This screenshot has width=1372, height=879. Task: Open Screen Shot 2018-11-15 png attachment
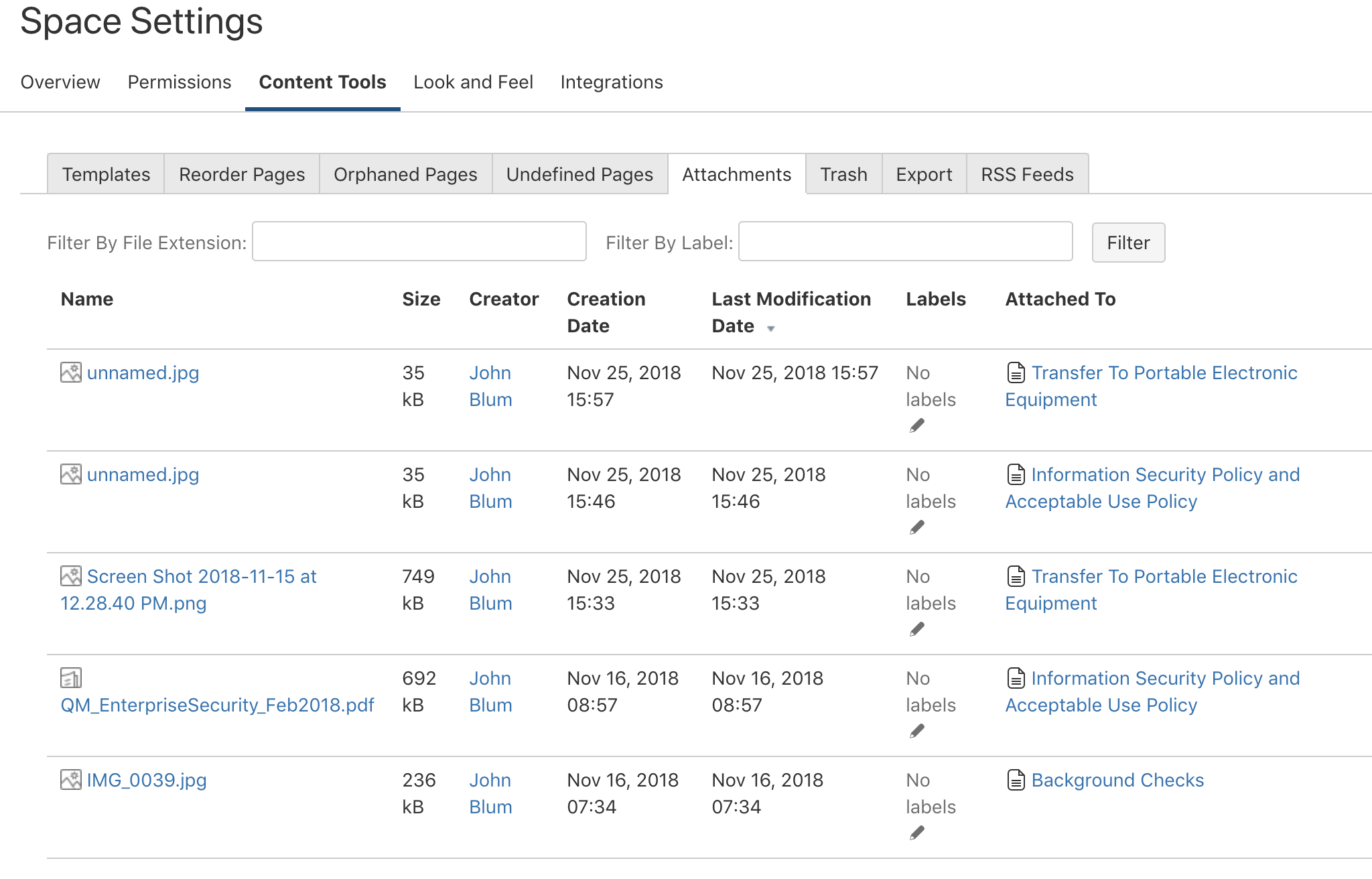189,590
